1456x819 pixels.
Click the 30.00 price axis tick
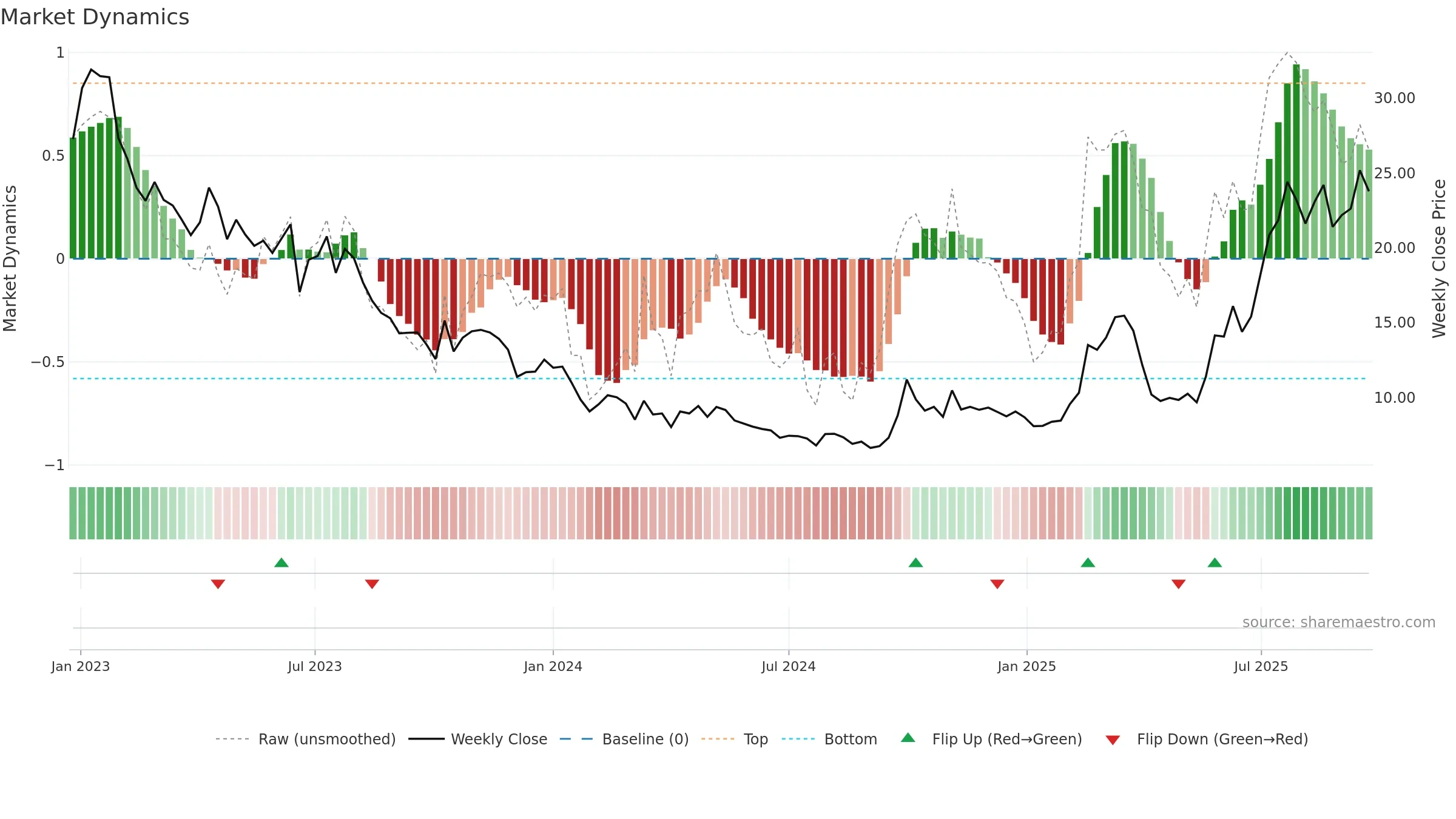[1395, 98]
